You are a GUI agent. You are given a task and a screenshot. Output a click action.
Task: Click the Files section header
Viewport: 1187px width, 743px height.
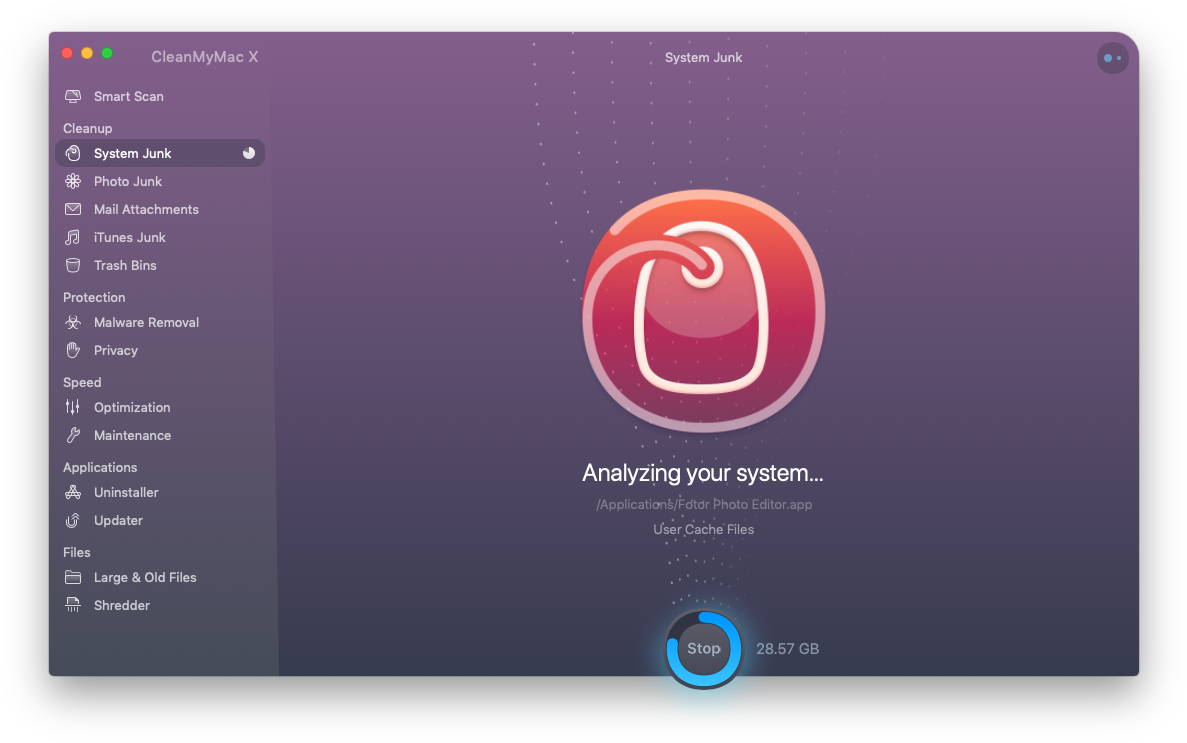76,552
